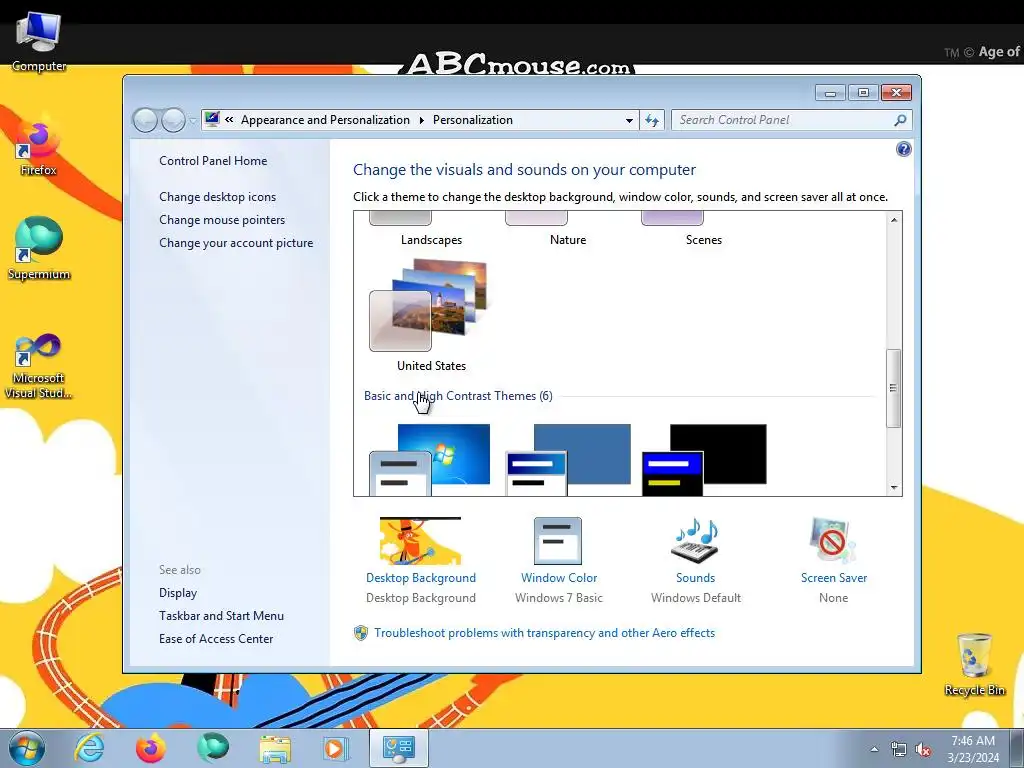Select the Microsoft Visual Studio desktop shortcut
1024x768 pixels.
tap(39, 366)
